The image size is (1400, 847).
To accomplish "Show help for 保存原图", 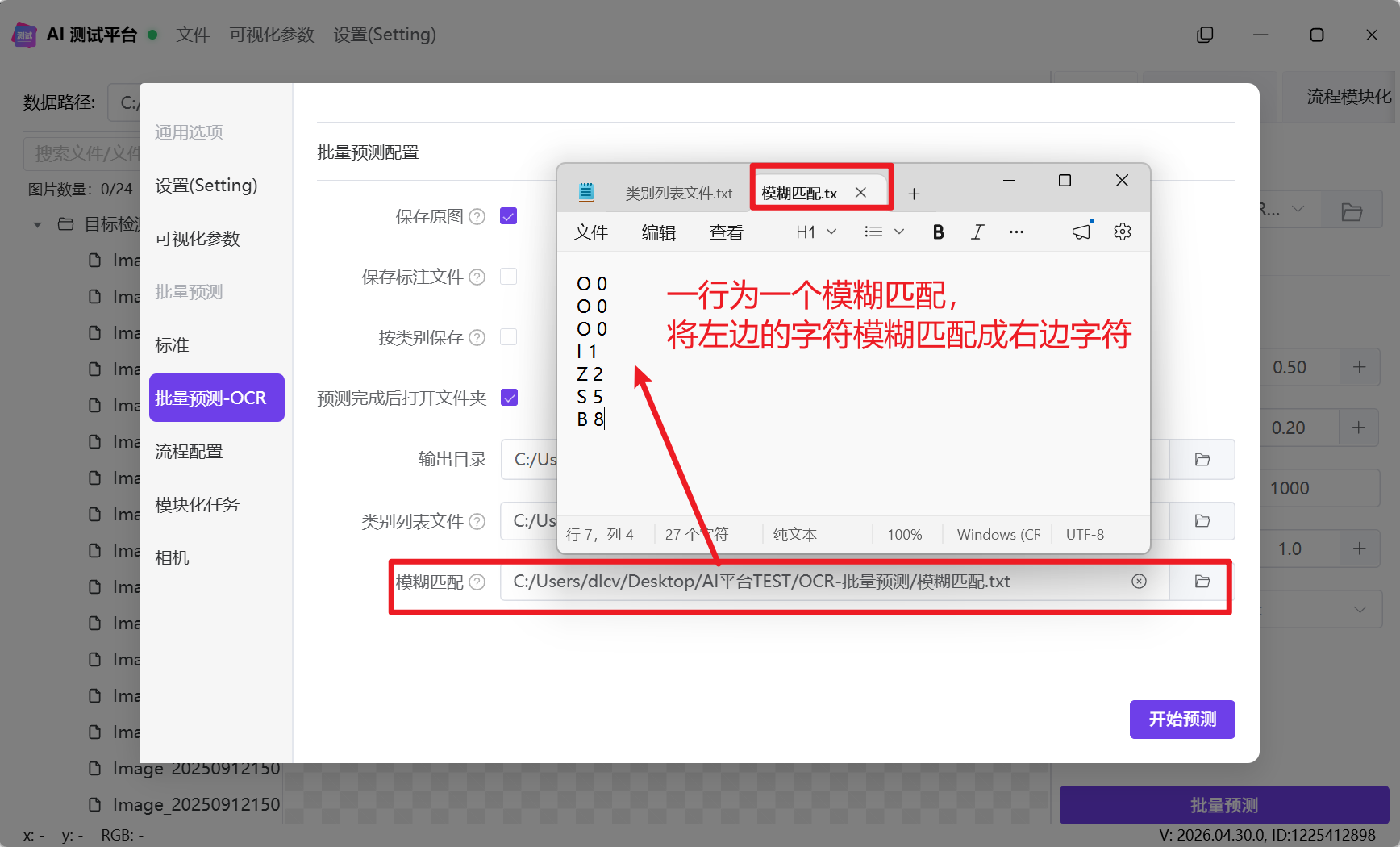I will tap(477, 216).
